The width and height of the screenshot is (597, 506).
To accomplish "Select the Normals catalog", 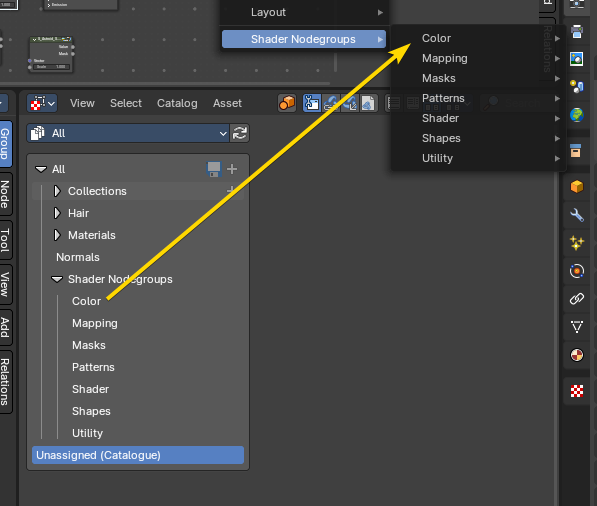I will pos(78,257).
